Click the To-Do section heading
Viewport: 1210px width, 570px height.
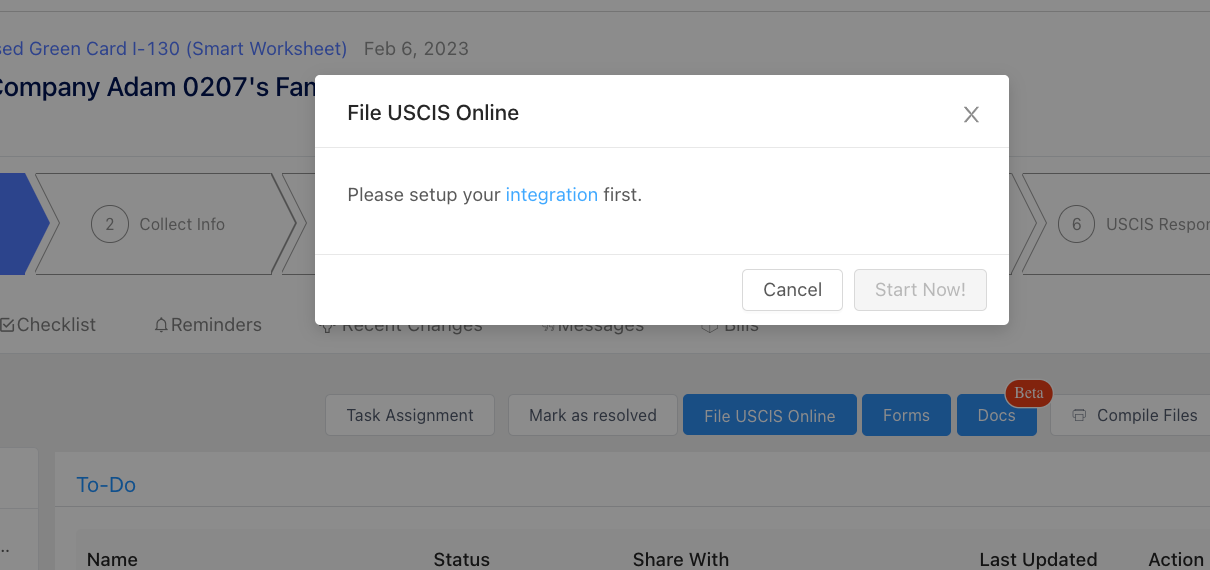click(x=106, y=485)
